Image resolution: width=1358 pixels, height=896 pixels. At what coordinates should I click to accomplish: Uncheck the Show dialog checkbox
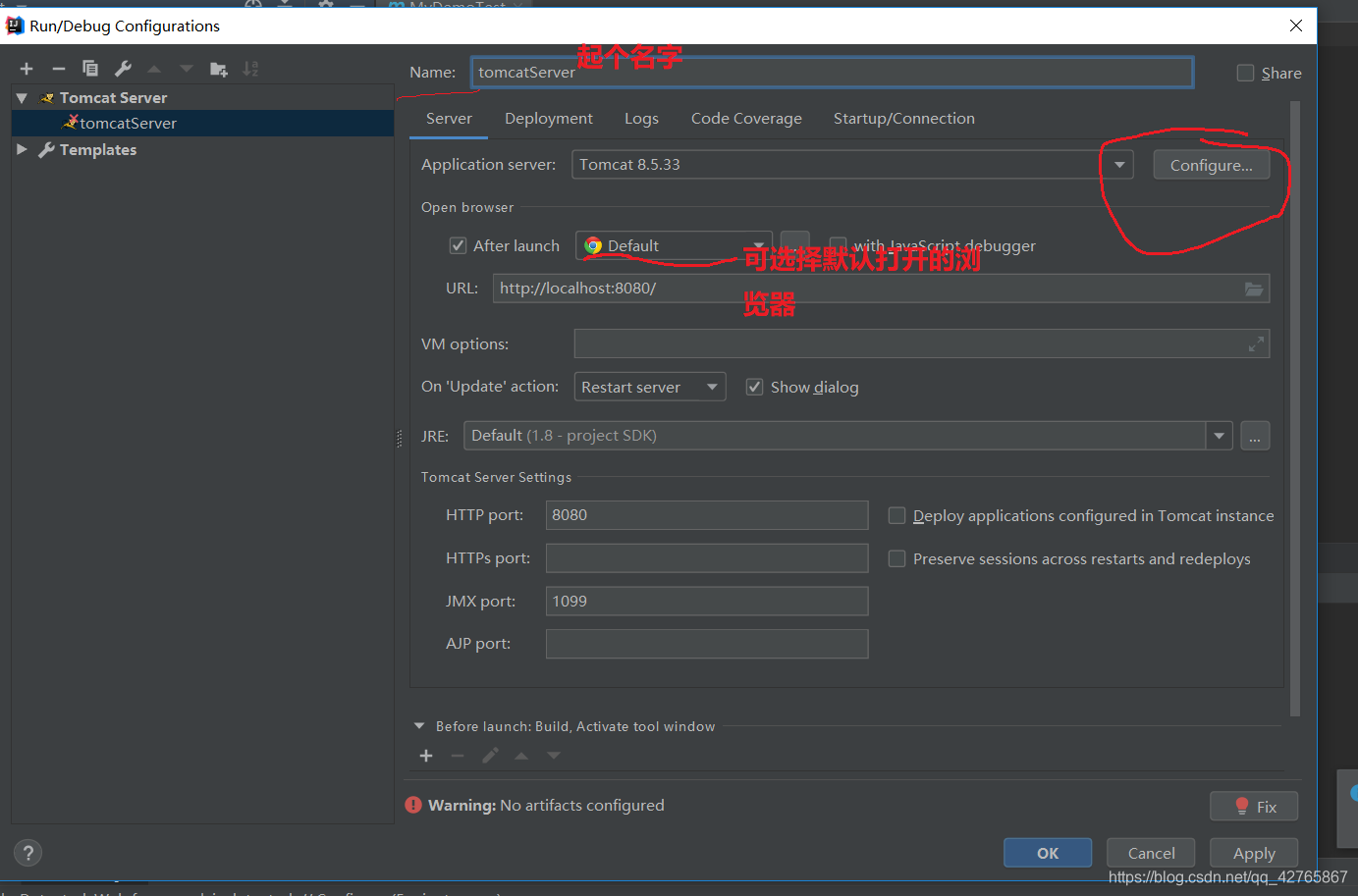pos(755,387)
